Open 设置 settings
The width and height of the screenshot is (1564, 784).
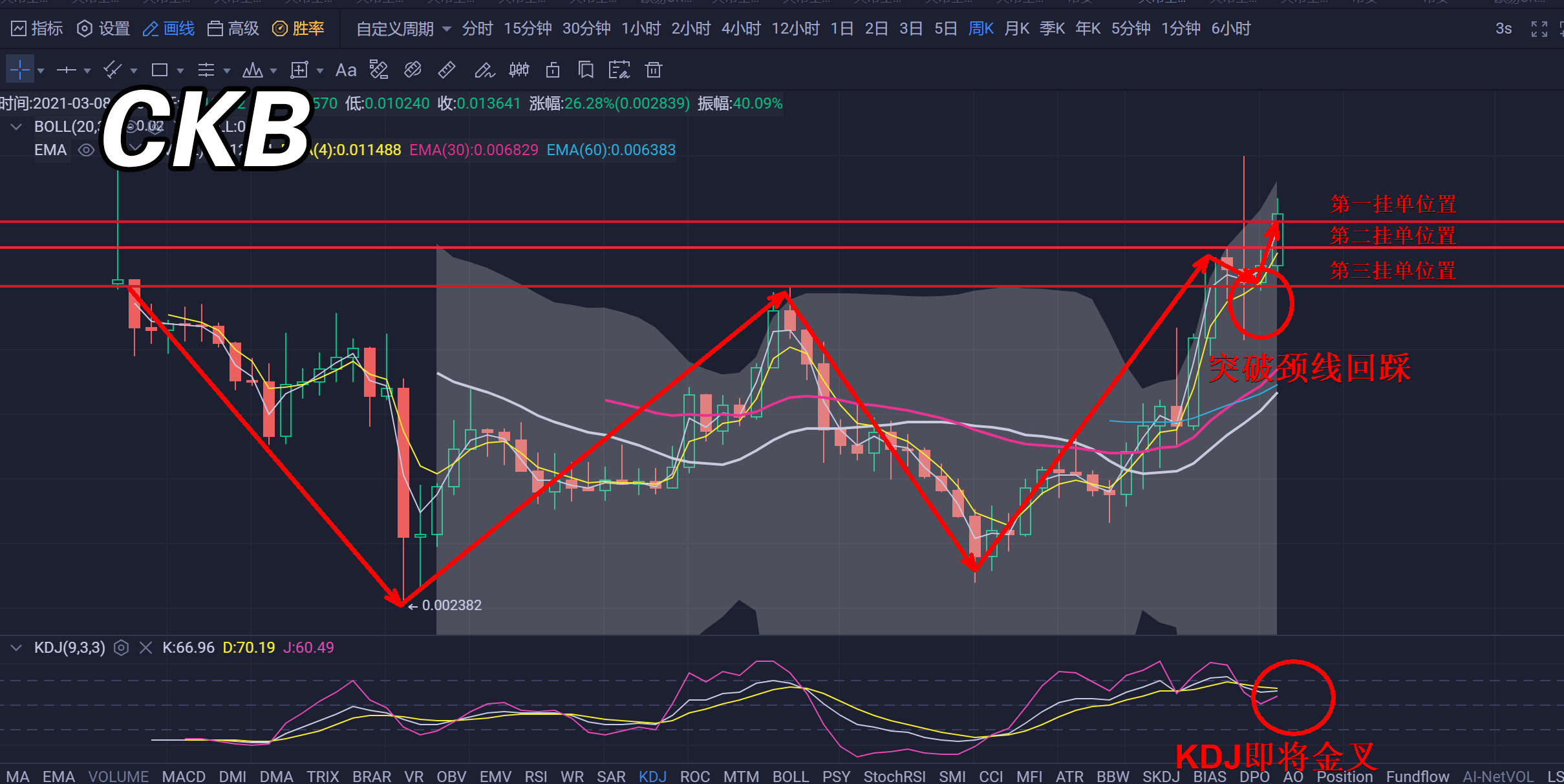(103, 28)
